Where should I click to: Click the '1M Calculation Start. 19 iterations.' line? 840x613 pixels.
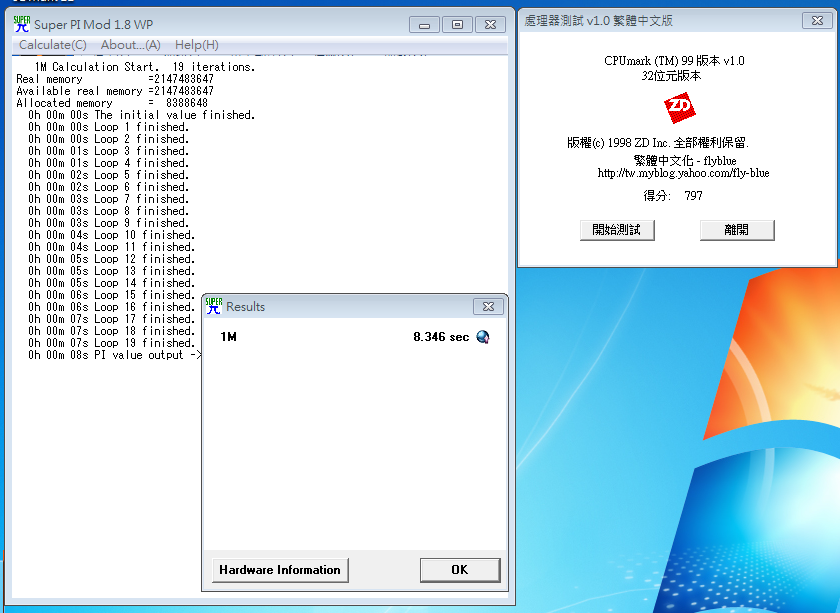(x=145, y=67)
